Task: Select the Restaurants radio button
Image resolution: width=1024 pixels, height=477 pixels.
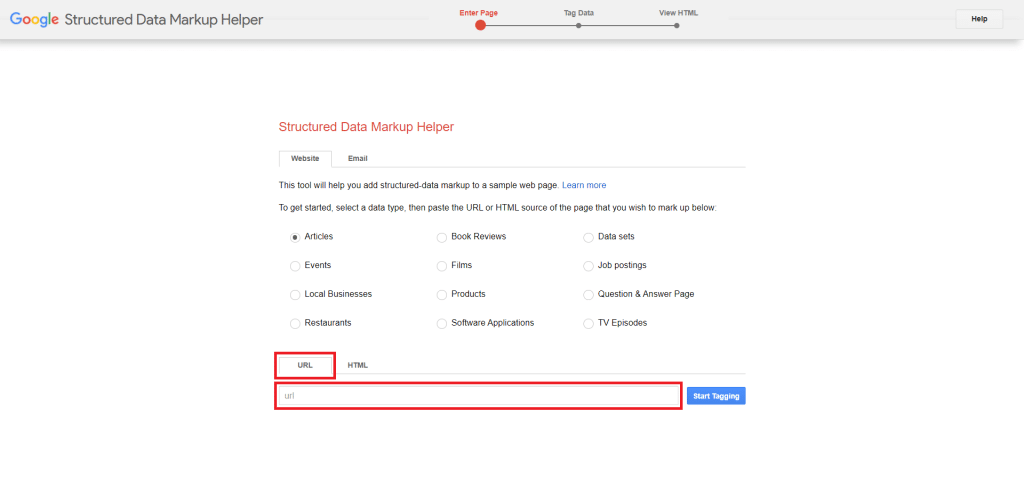Action: [x=295, y=323]
